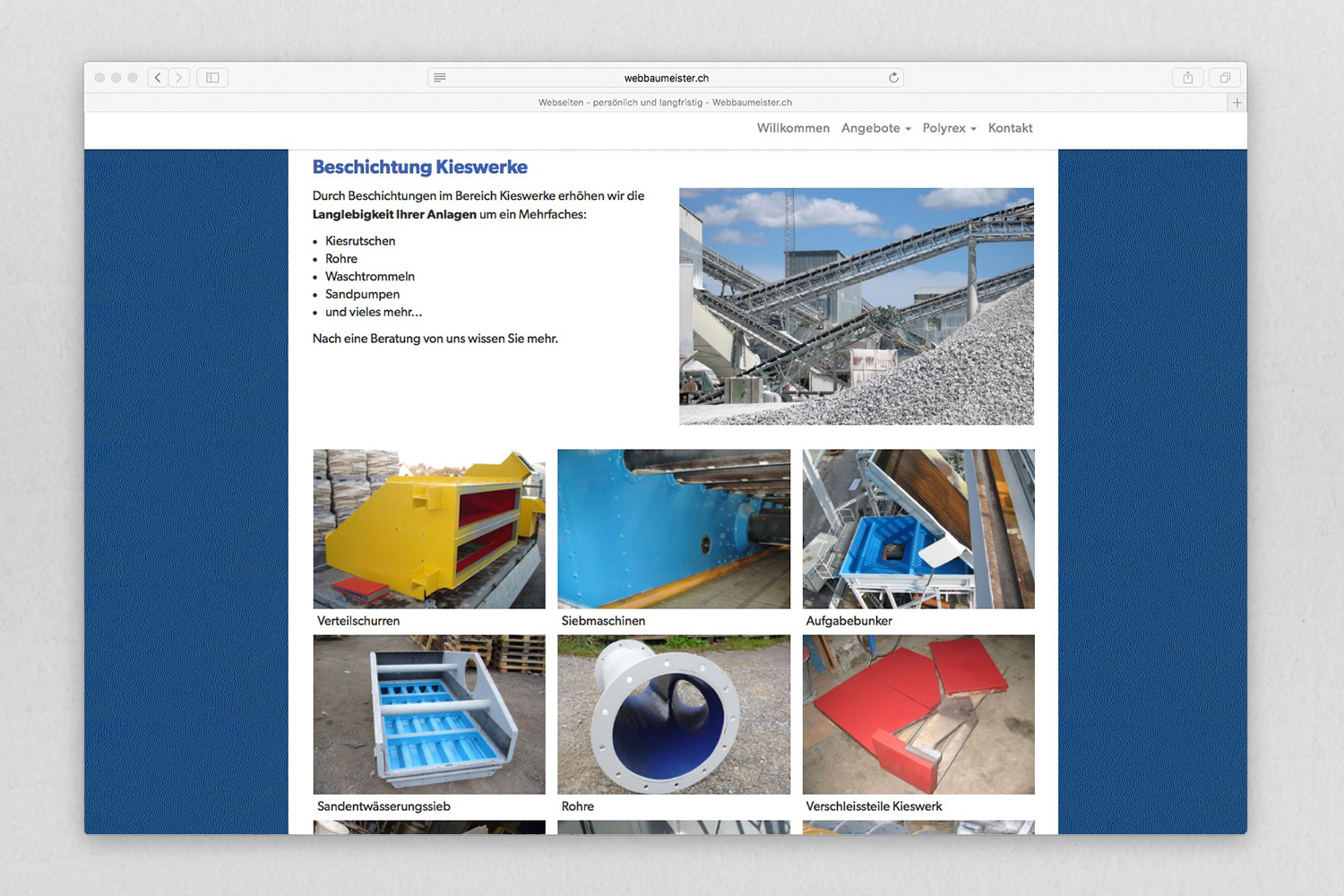This screenshot has height=896, width=1344.
Task: Go back using the browser back arrow
Action: coord(158,78)
